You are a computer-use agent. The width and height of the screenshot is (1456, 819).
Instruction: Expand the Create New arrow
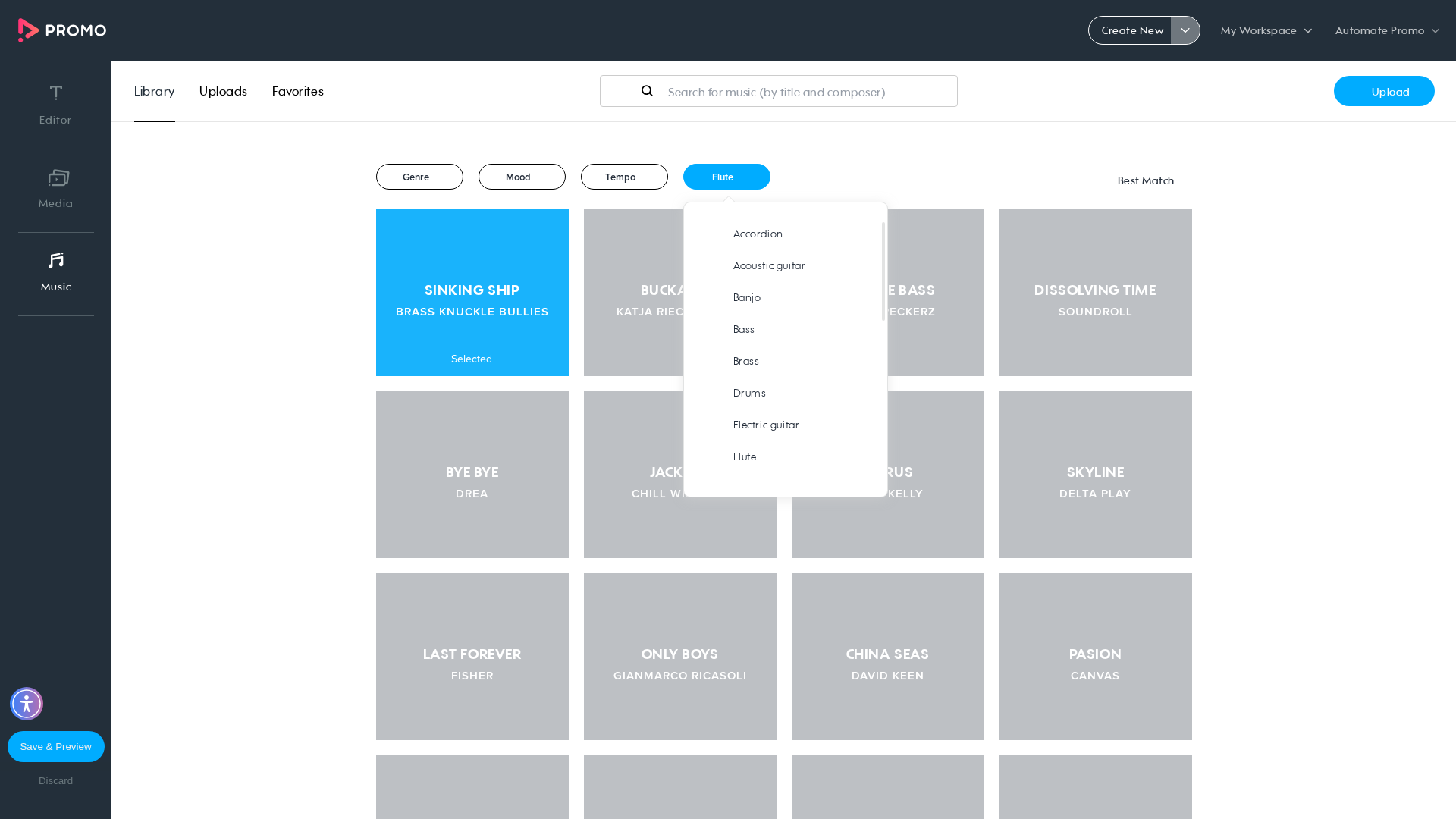click(1185, 30)
